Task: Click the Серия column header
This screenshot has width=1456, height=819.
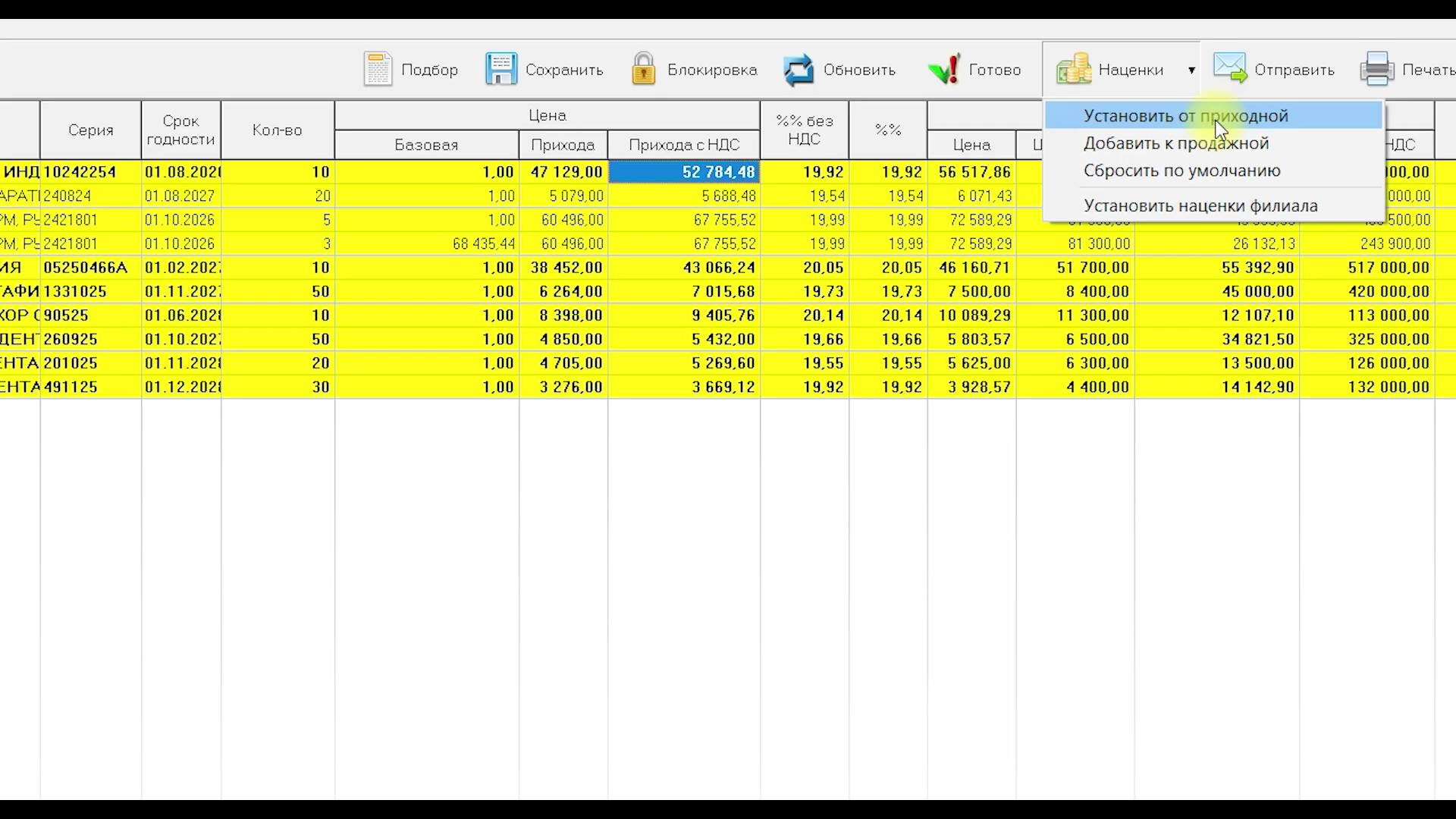Action: 91,130
